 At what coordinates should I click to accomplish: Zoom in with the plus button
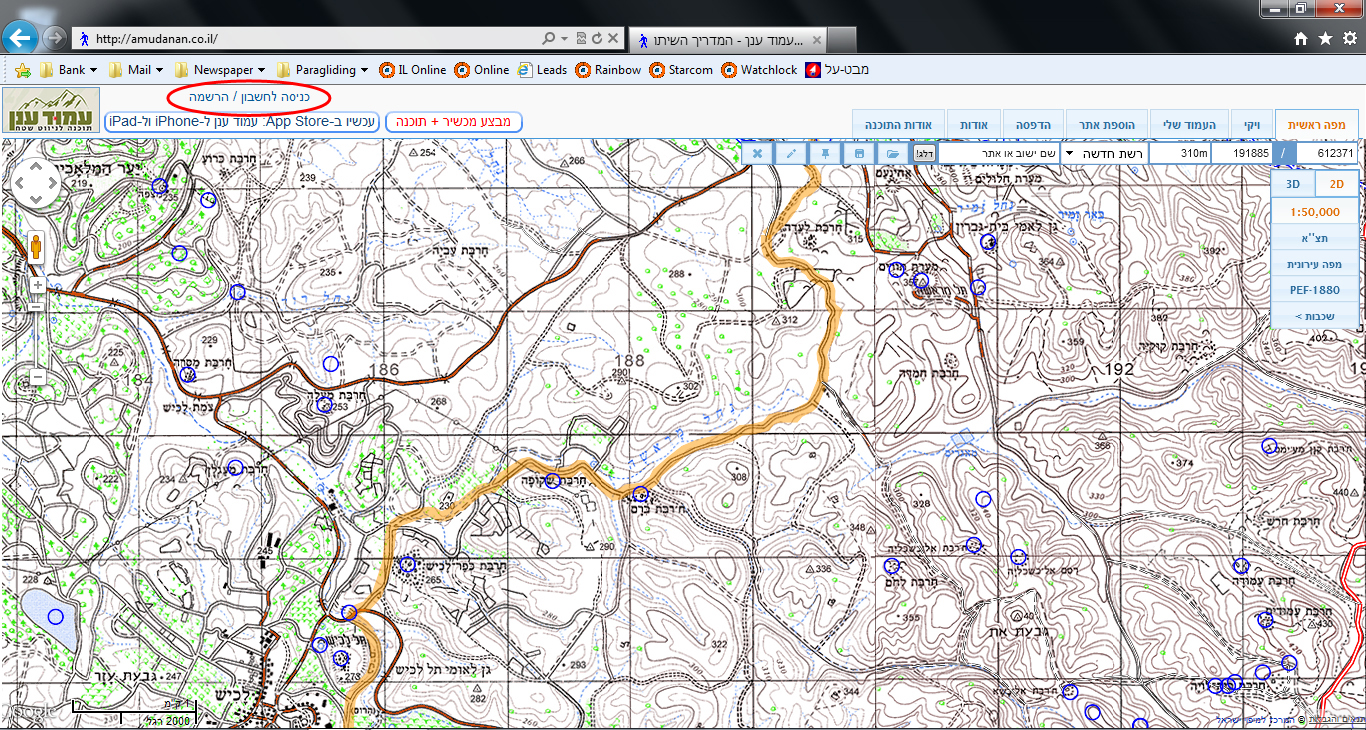pyautogui.click(x=37, y=285)
